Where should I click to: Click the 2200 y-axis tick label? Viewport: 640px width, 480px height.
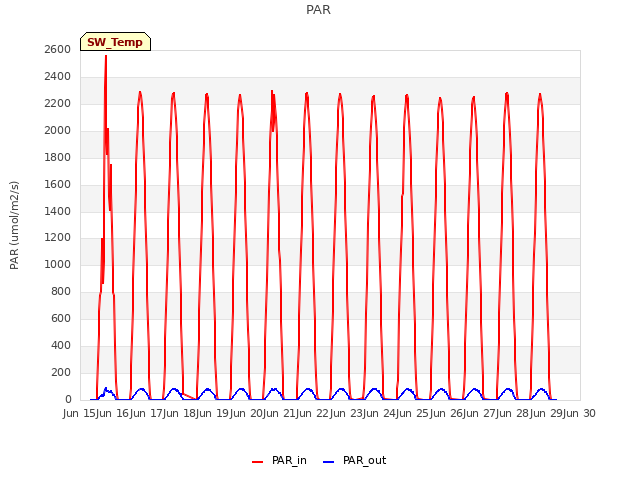[x=58, y=103]
